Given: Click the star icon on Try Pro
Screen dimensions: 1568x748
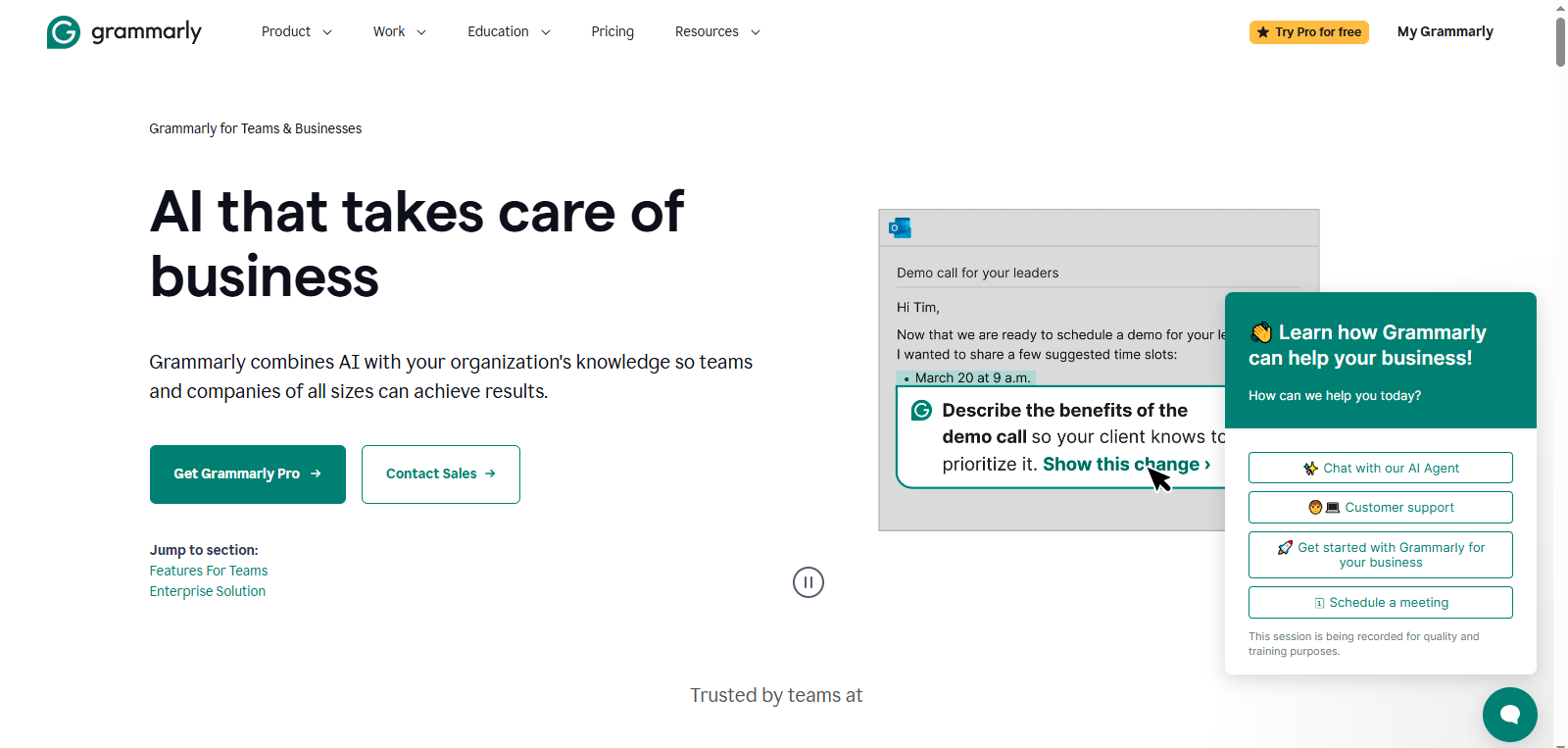Looking at the screenshot, I should (x=1263, y=32).
